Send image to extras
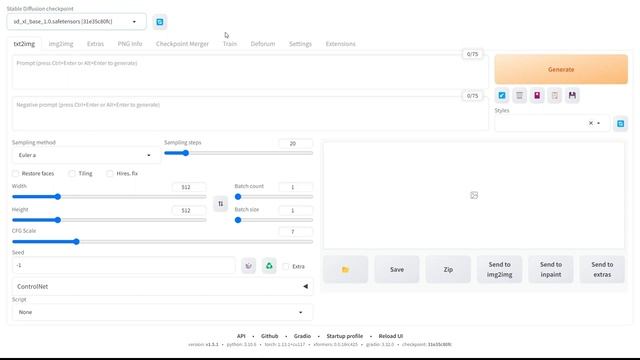This screenshot has width=640, height=360. pos(602,269)
